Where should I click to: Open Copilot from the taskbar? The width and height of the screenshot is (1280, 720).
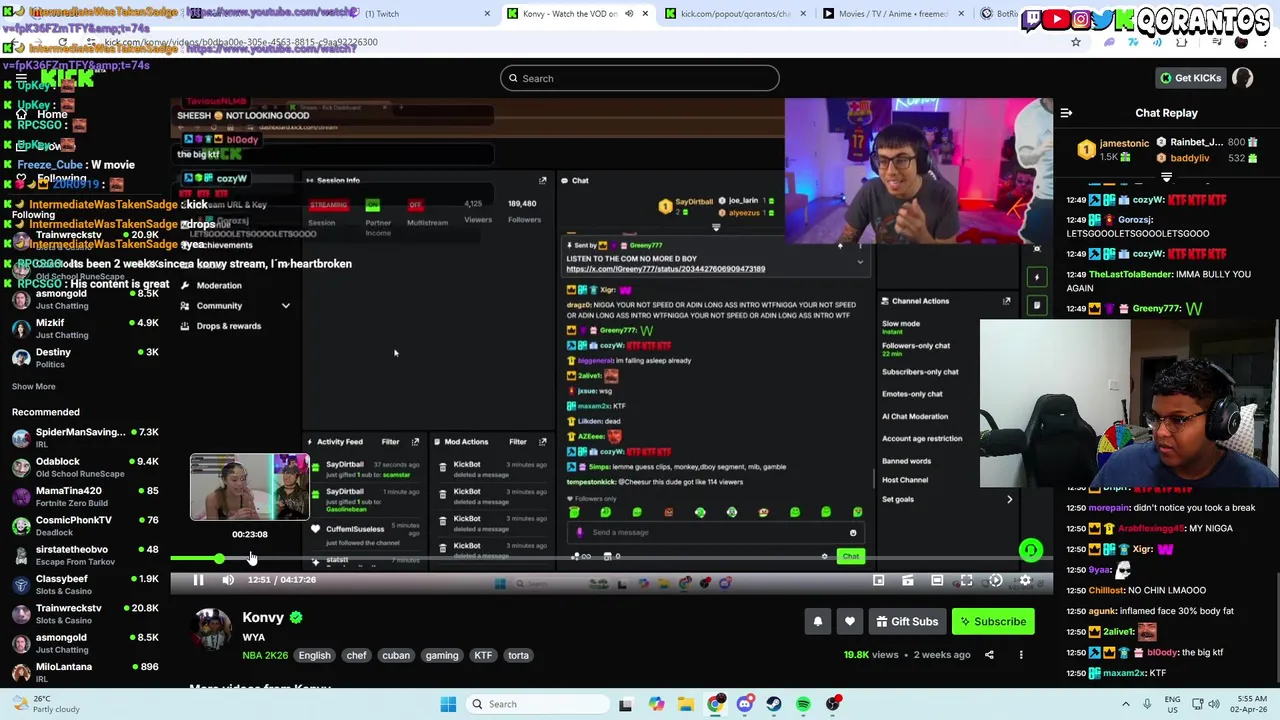656,704
